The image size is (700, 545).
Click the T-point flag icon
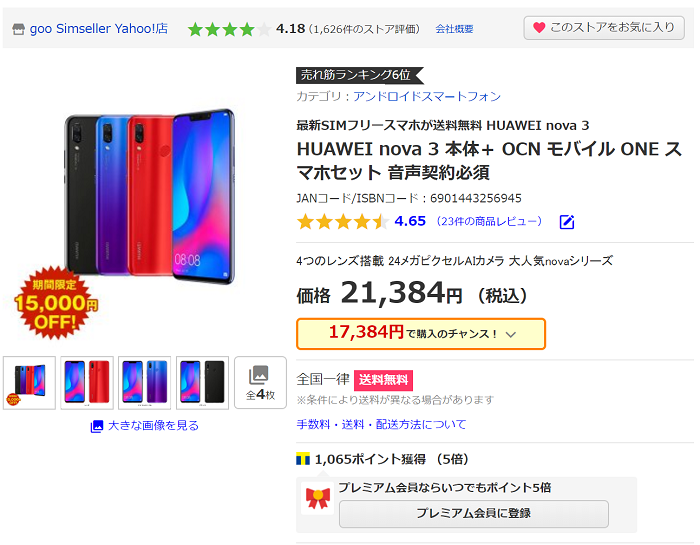tap(303, 459)
